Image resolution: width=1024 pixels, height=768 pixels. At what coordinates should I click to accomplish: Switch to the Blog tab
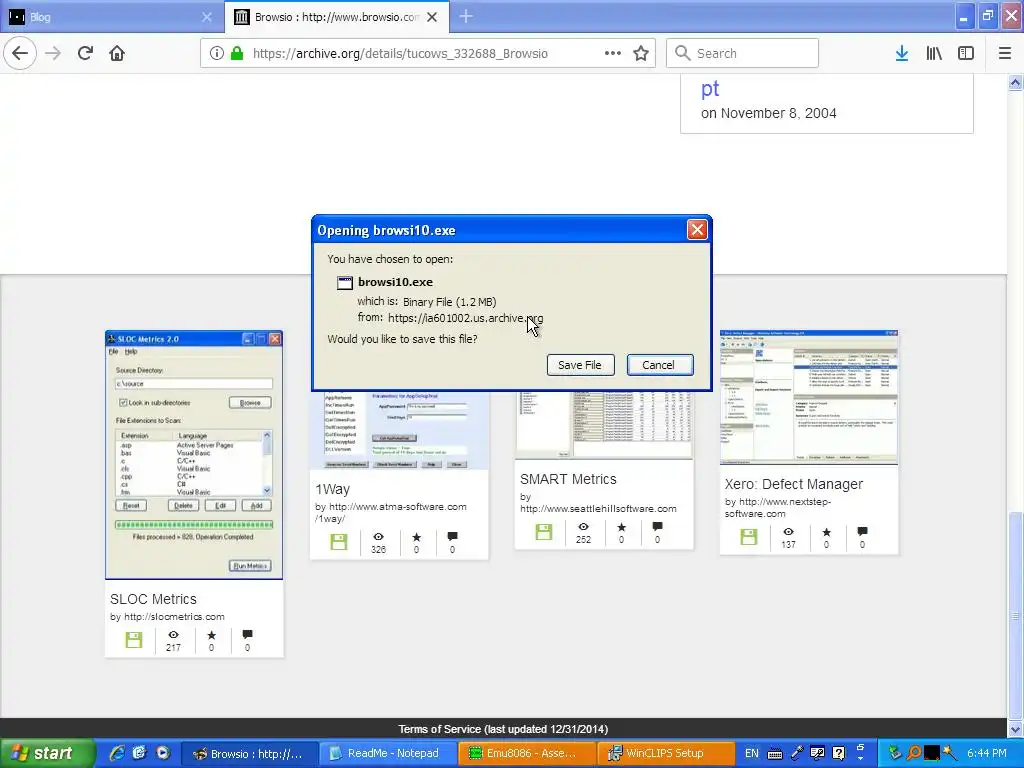111,17
